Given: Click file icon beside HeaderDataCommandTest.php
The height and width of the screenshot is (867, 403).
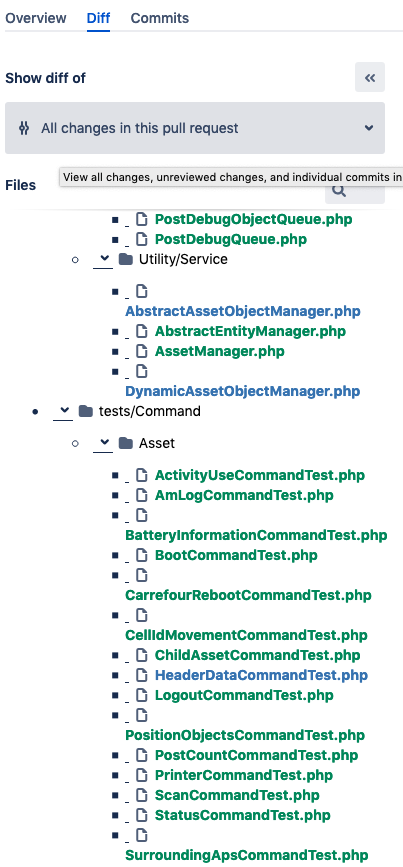Looking at the screenshot, I should [x=142, y=675].
